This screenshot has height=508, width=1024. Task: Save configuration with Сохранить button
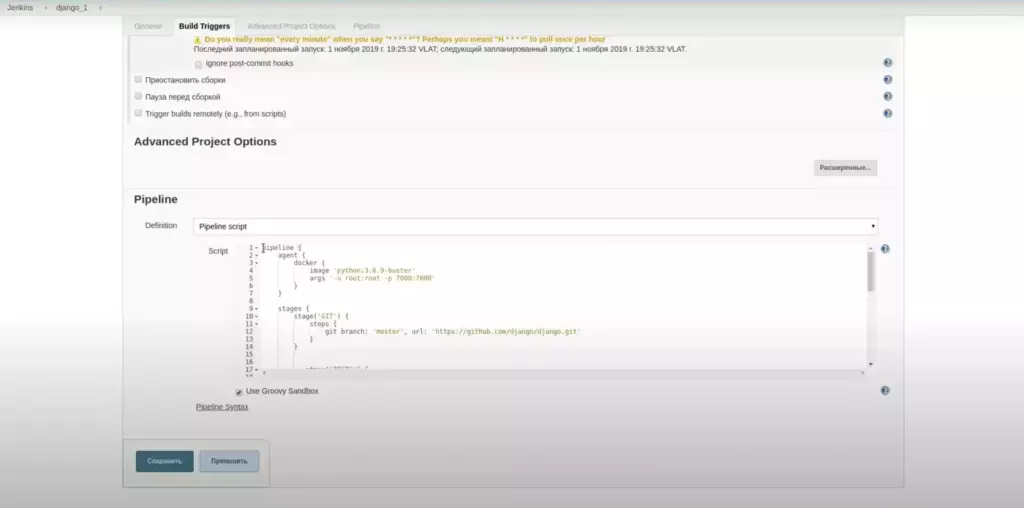pyautogui.click(x=165, y=461)
